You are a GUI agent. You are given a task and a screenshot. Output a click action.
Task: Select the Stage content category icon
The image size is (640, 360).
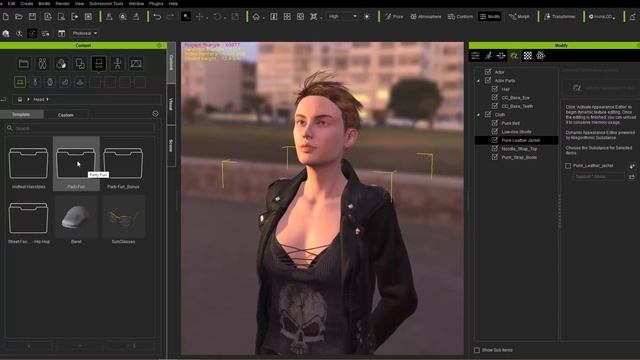[x=136, y=64]
